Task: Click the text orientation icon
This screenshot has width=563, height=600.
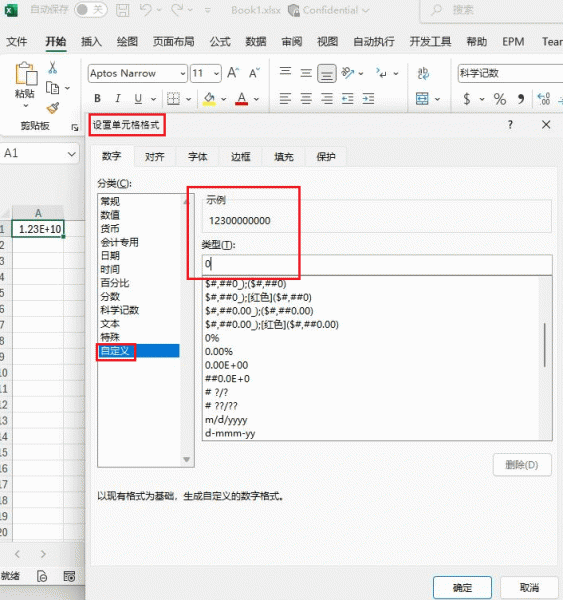Action: [348, 72]
